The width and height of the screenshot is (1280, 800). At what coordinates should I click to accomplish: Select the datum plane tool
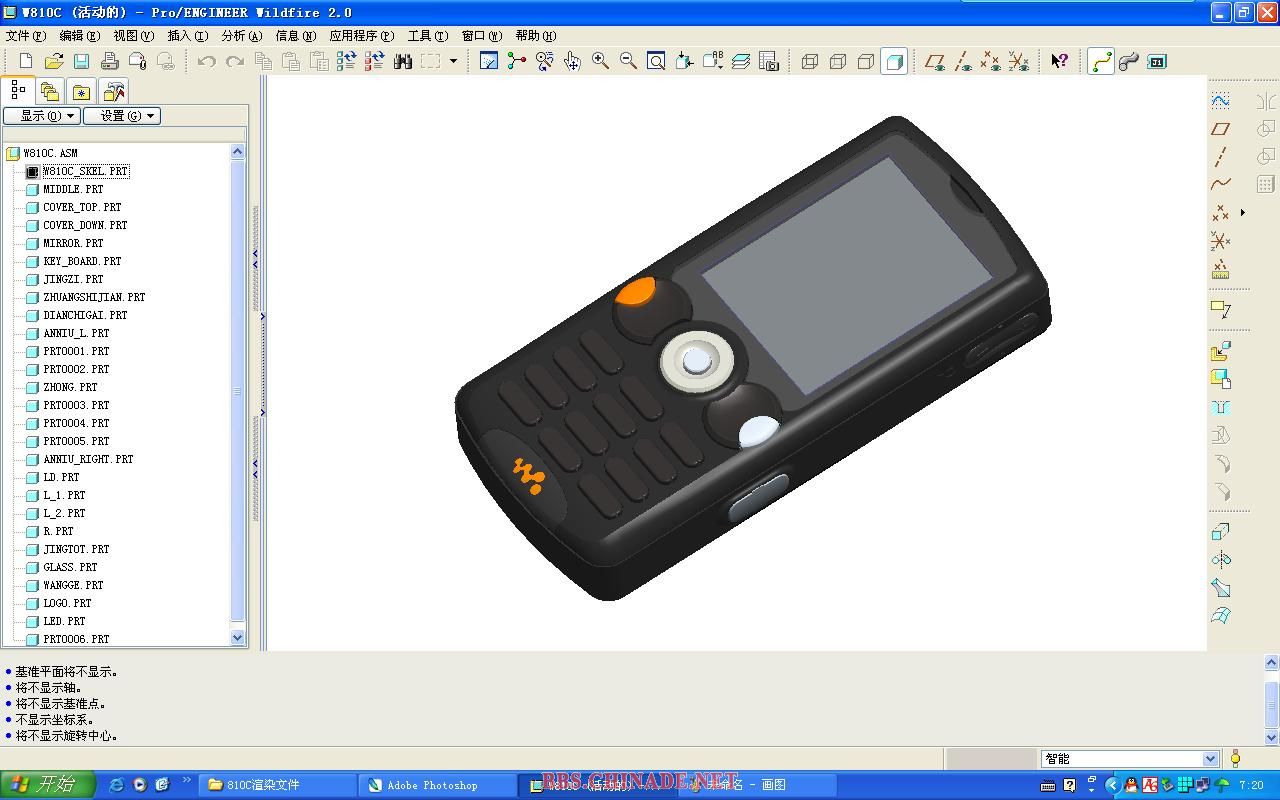1221,128
